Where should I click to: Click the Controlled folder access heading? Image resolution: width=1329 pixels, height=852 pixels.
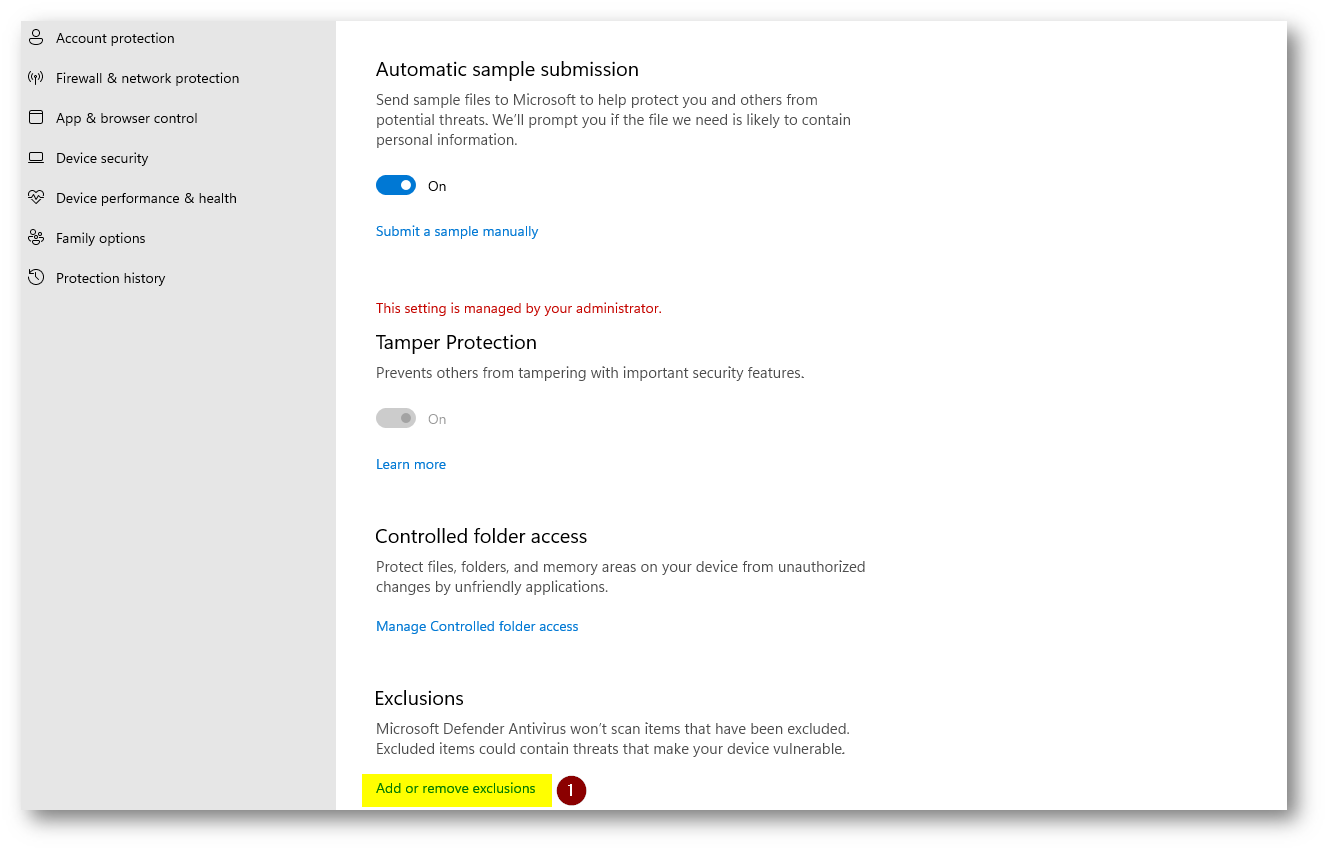[x=481, y=536]
